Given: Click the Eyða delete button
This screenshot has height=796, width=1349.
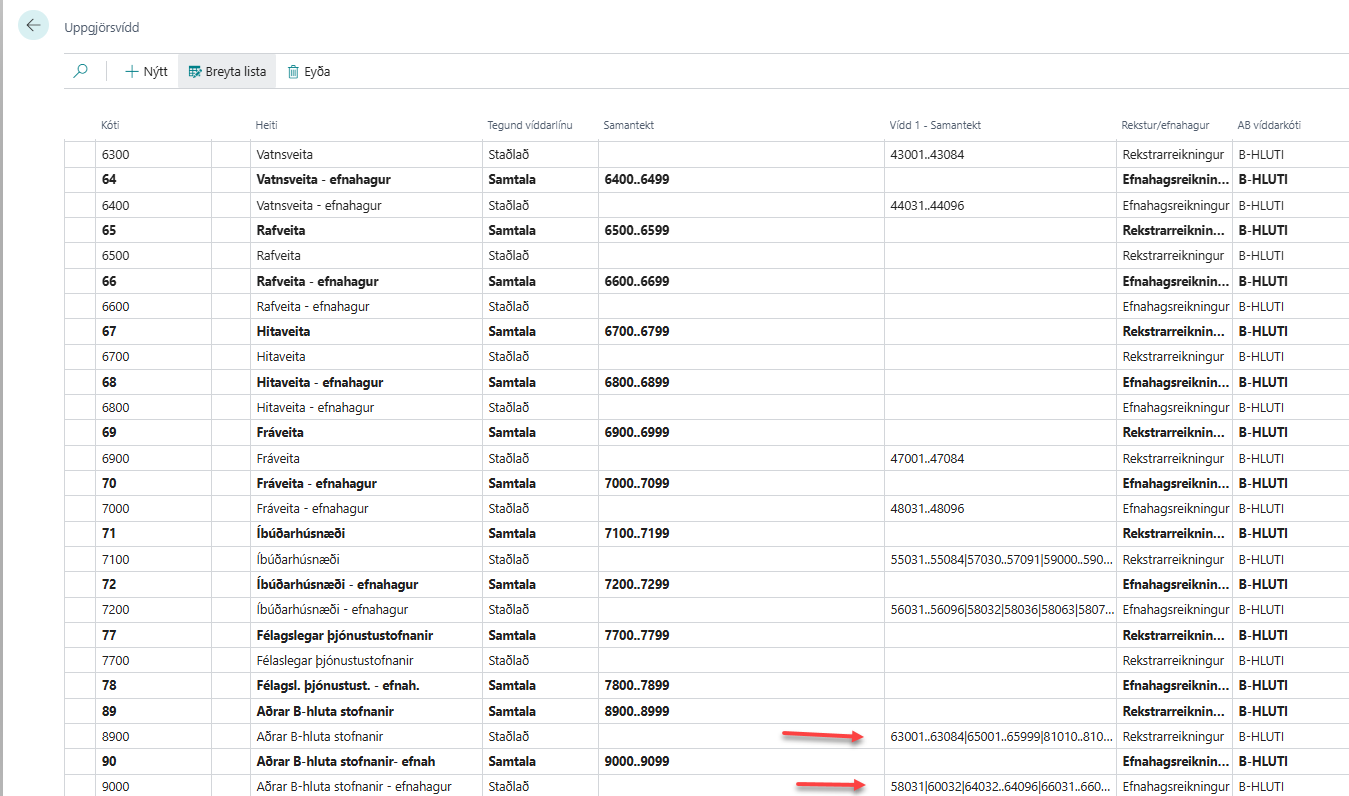Looking at the screenshot, I should (x=308, y=71).
